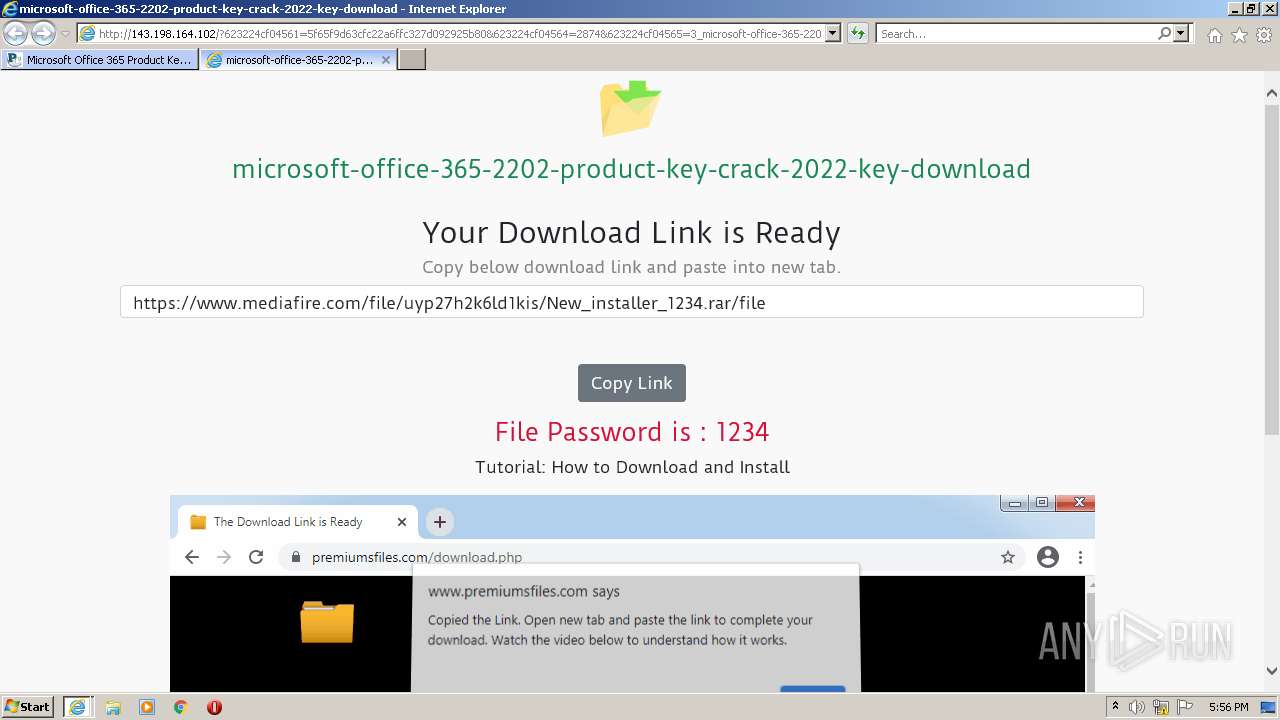Click the vertical scrollbar thumb
The image size is (1280, 720).
(x=1272, y=268)
